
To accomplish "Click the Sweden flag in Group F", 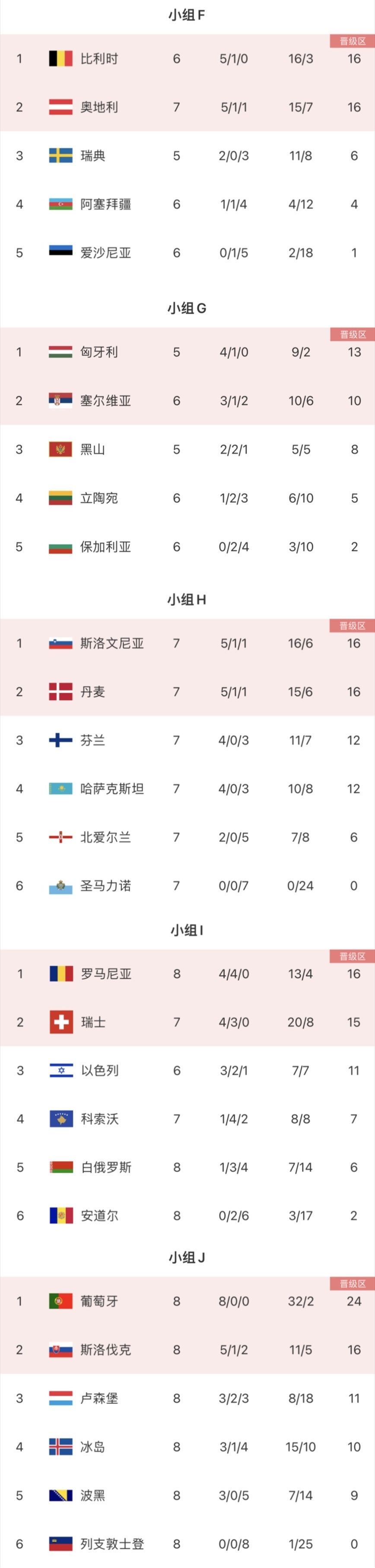I will click(x=60, y=156).
